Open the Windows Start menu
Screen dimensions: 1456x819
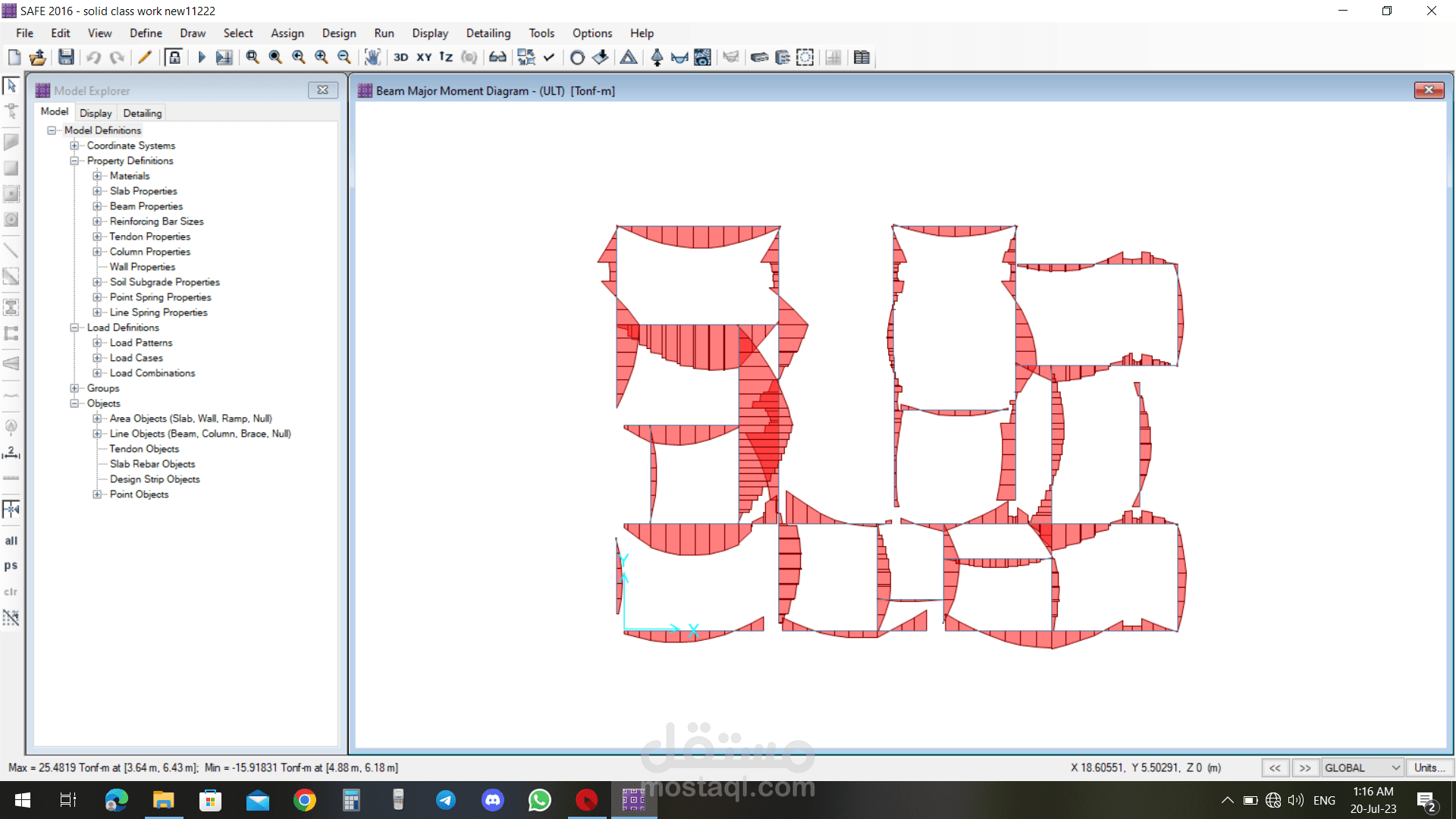coord(23,800)
